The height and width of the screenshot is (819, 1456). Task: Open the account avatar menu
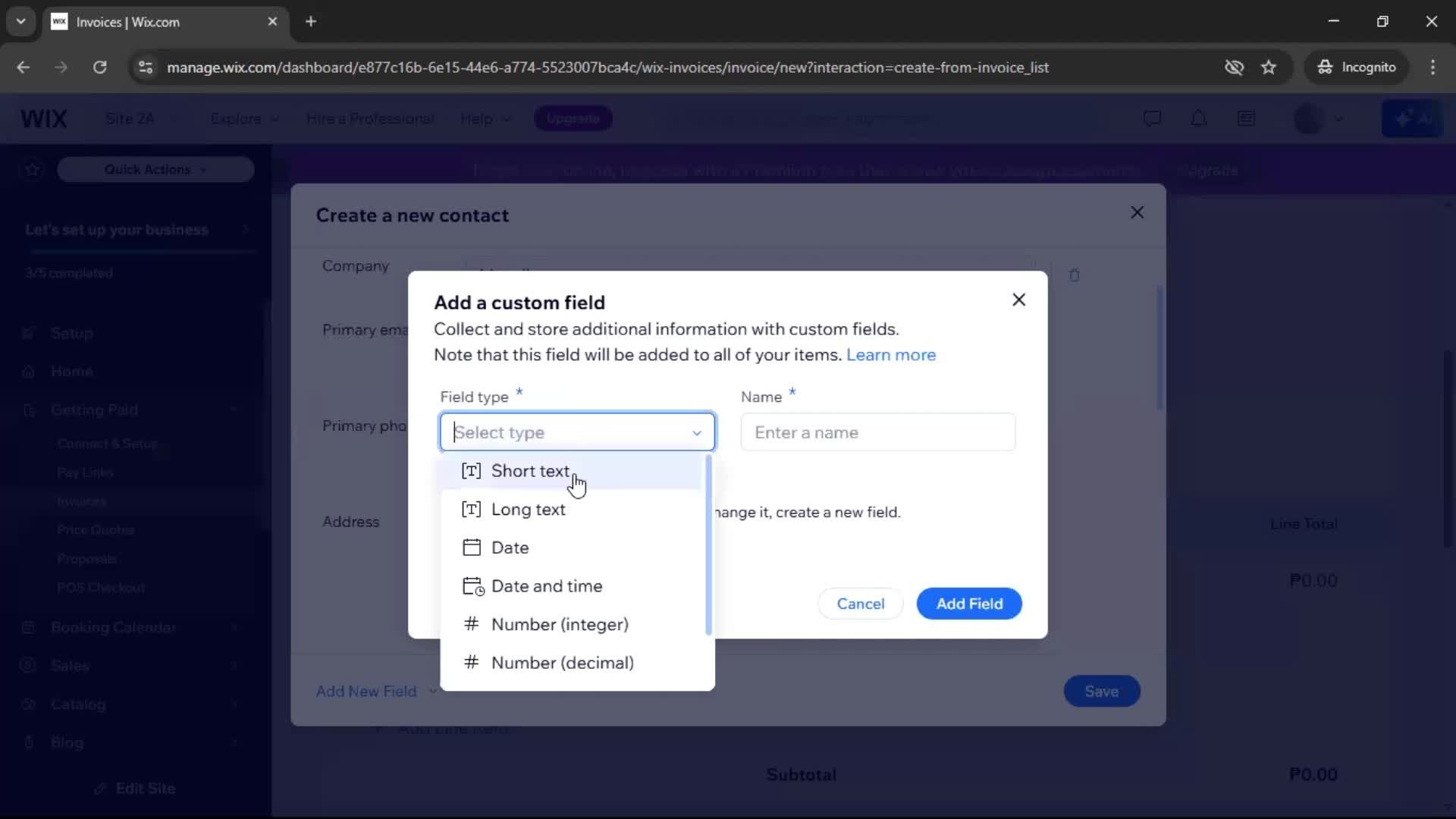(x=1319, y=118)
